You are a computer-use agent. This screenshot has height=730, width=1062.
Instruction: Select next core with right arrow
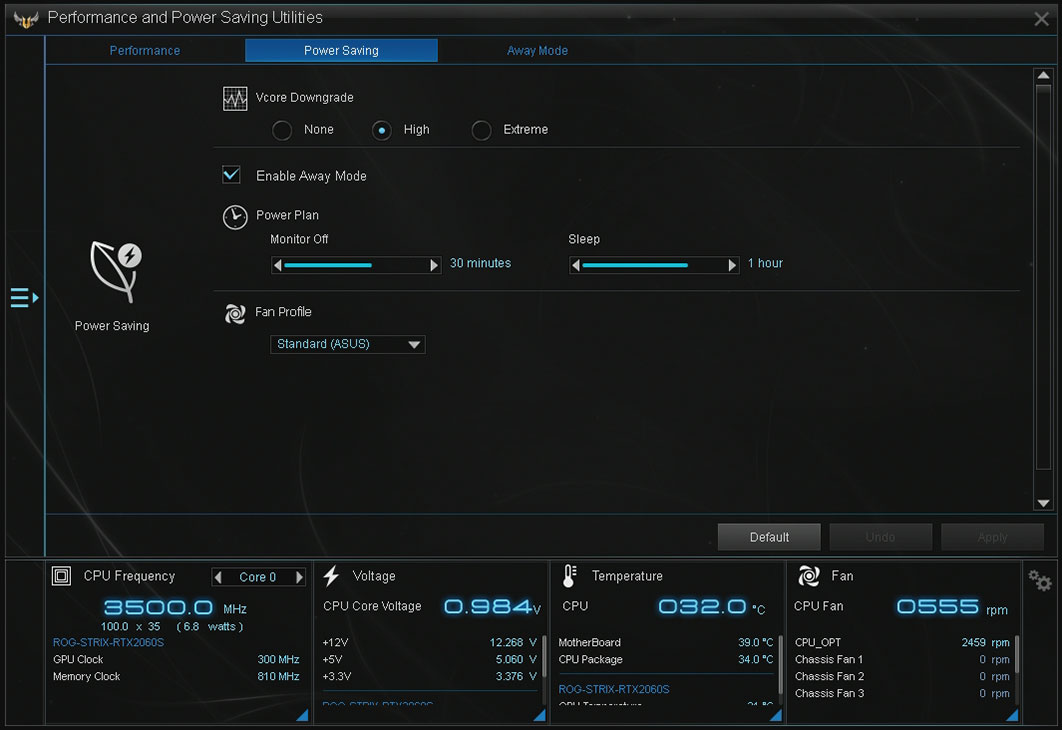tap(299, 577)
